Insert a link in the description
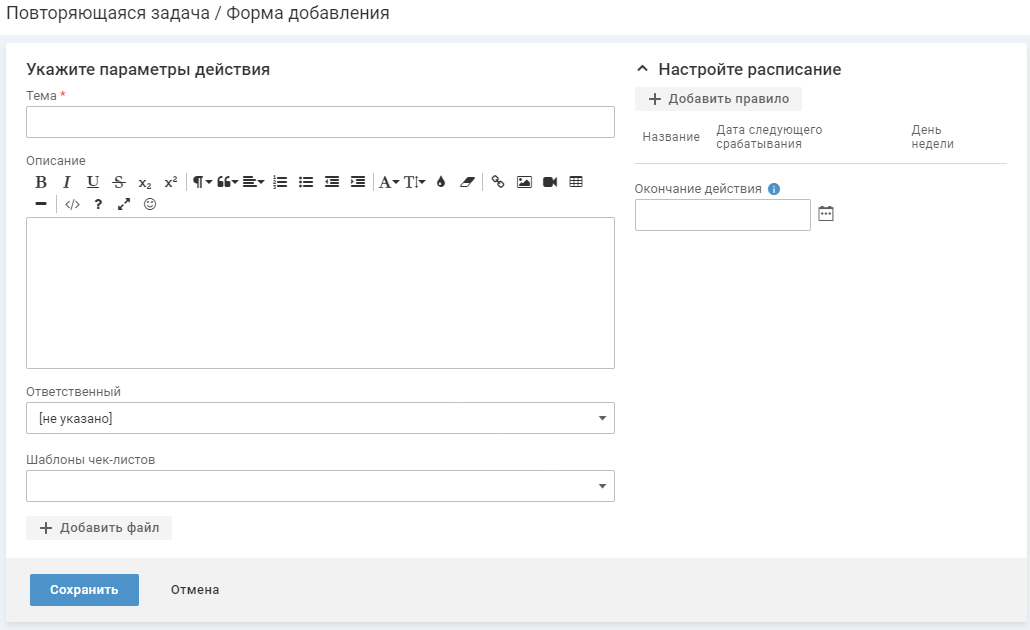The width and height of the screenshot is (1030, 630). (498, 182)
